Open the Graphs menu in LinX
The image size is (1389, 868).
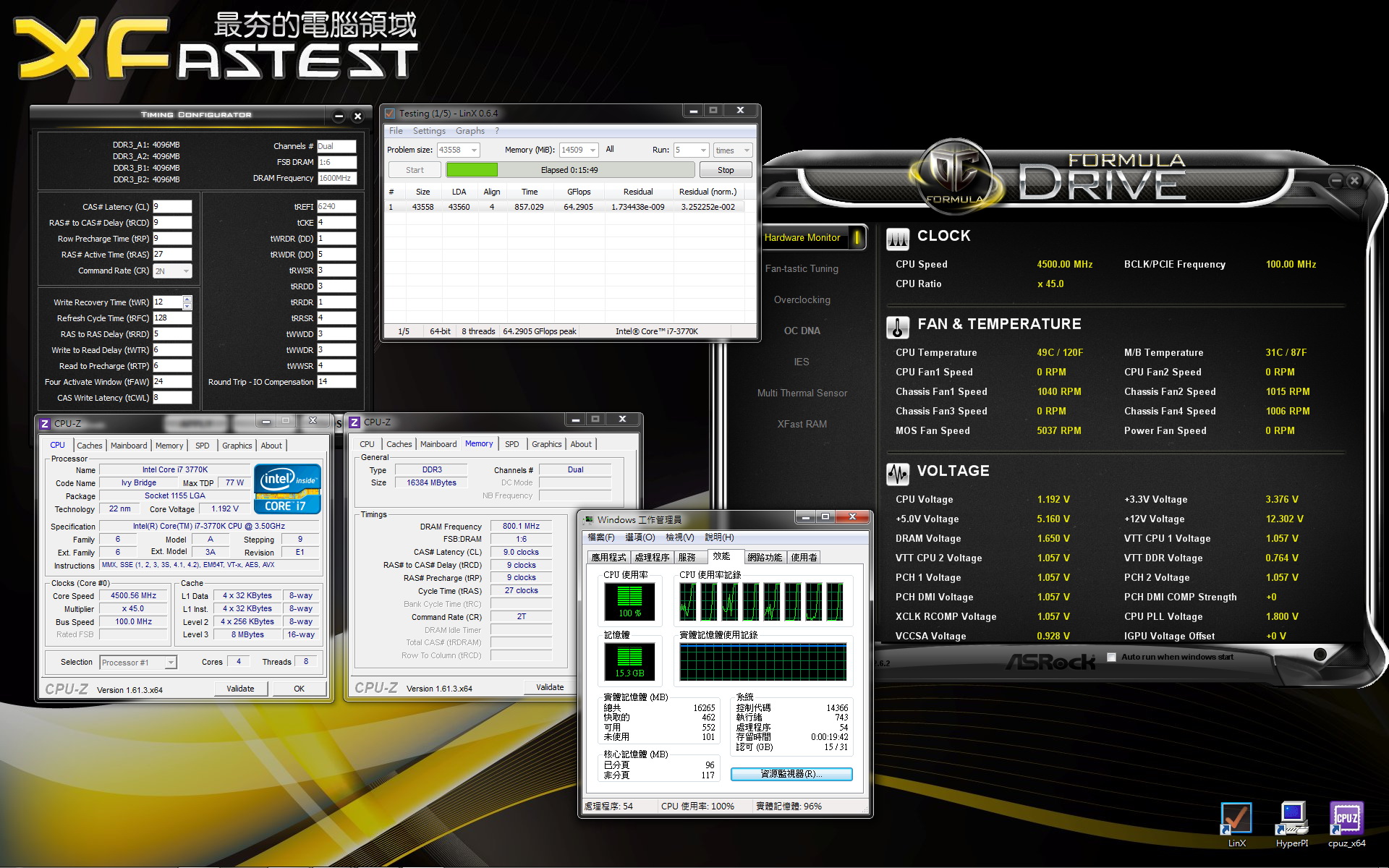pos(470,131)
